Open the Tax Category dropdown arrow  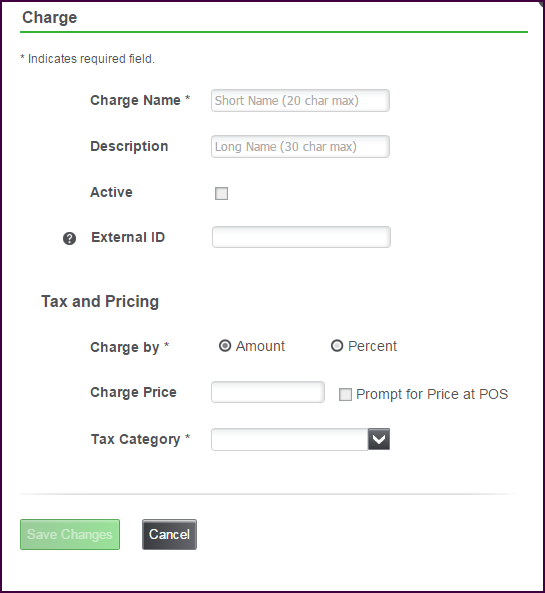coord(379,439)
